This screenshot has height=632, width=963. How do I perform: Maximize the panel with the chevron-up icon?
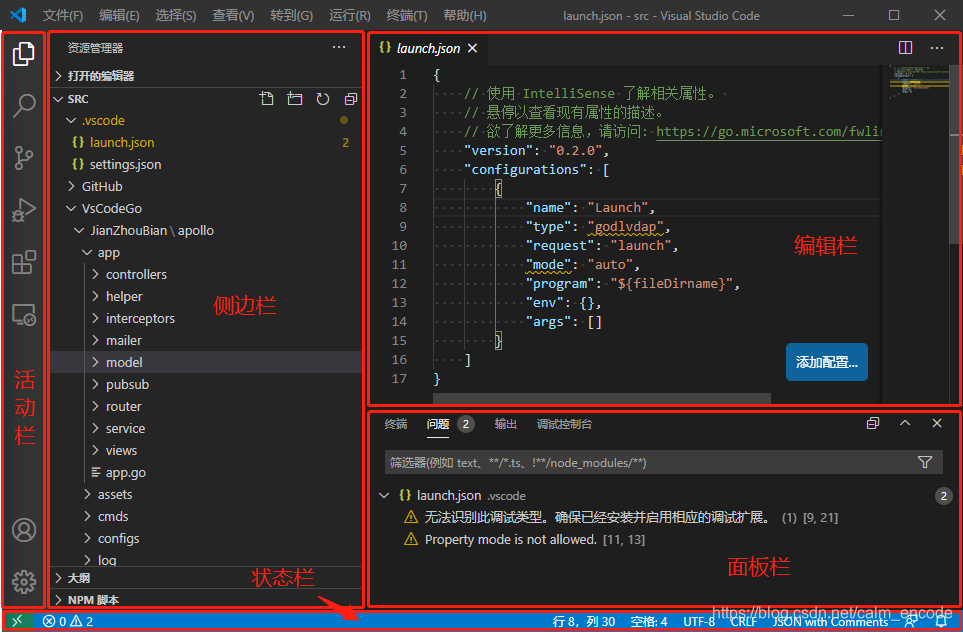(905, 423)
